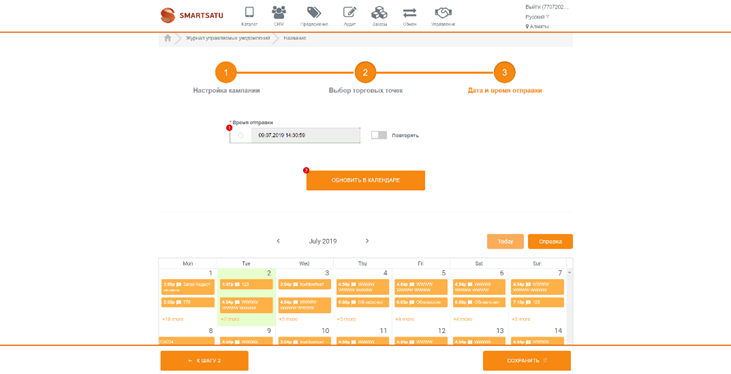
Task: Open the Аудит pencil icon
Action: coord(350,12)
